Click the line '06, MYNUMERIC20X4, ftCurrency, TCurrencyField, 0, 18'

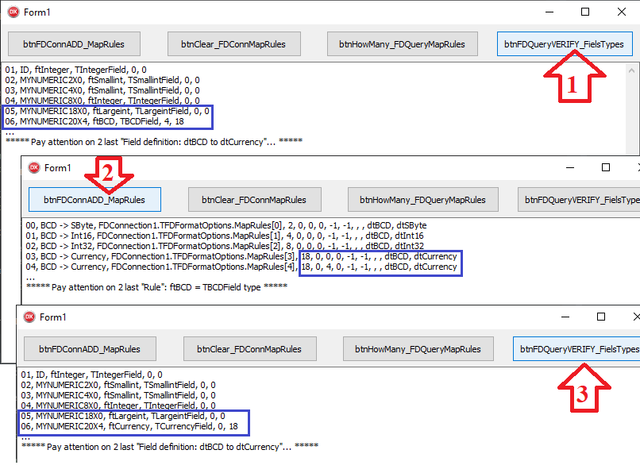tap(129, 426)
